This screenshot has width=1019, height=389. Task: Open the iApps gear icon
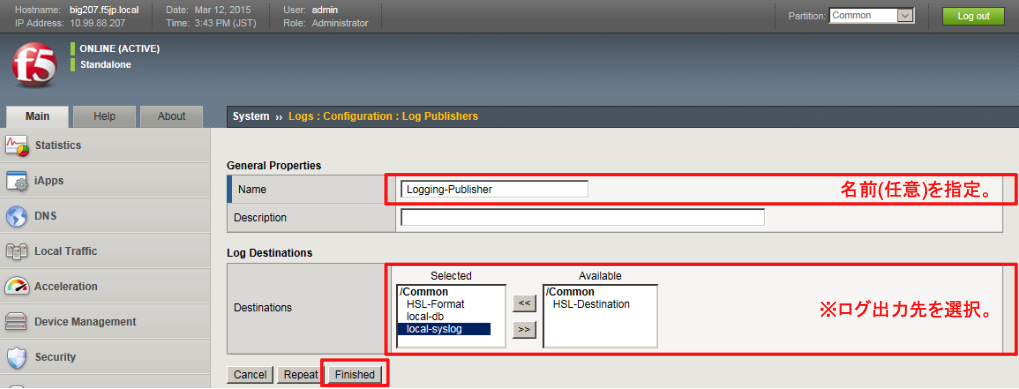pyautogui.click(x=18, y=181)
